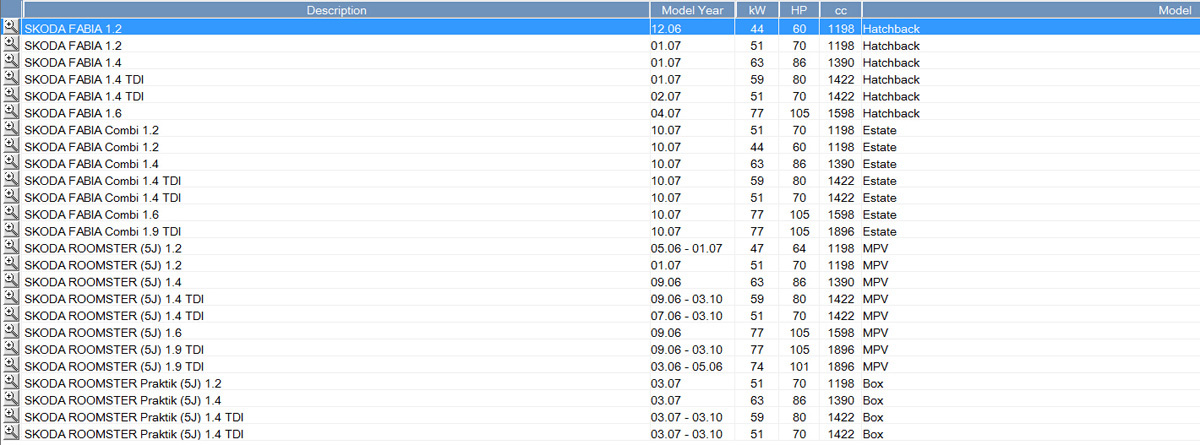Select 'SKODA ROOMSTER Praktik (5J) 1.2' description text
Screen dimensions: 1200x445
123,383
